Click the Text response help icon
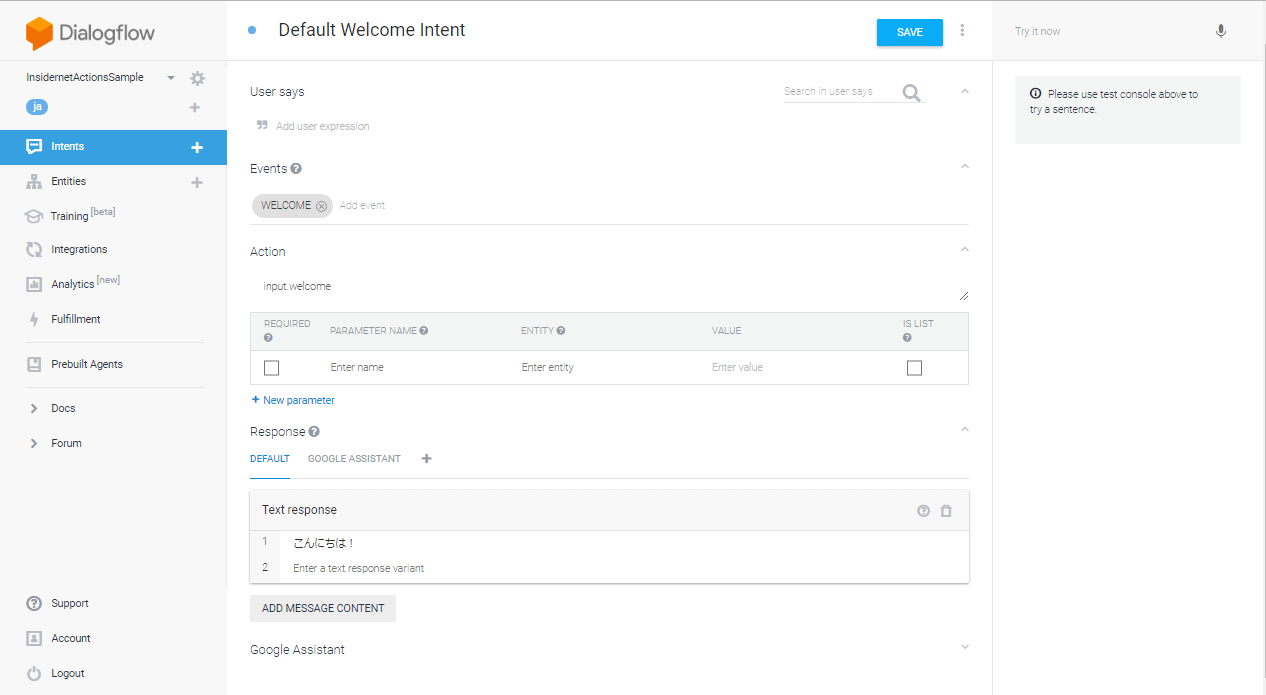Image resolution: width=1266 pixels, height=695 pixels. click(923, 511)
